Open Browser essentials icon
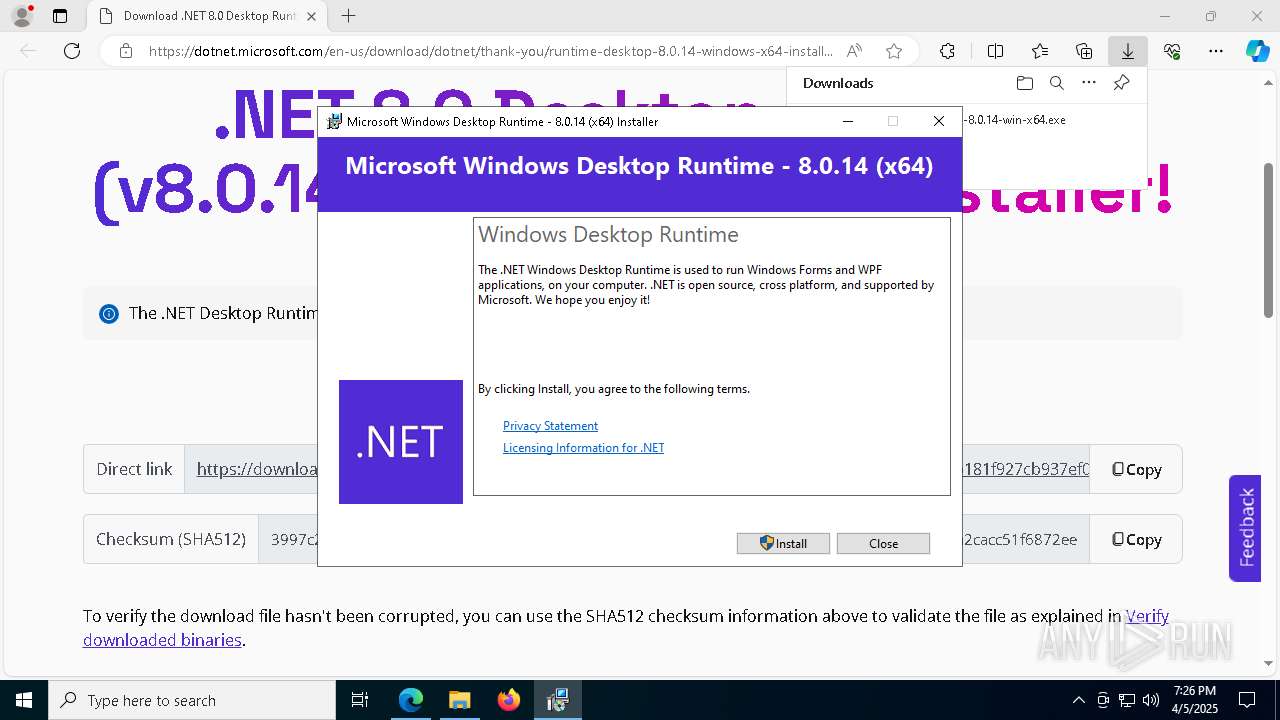 1172,51
